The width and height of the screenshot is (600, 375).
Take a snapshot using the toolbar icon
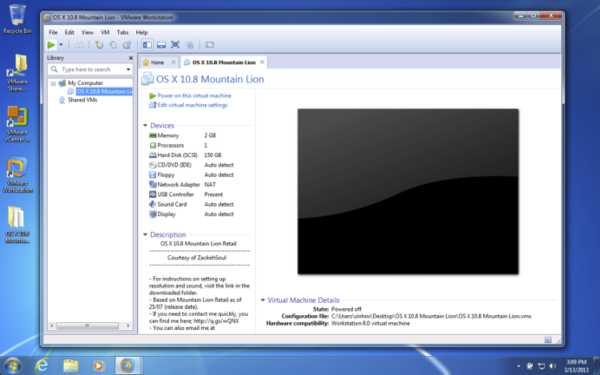pos(99,45)
